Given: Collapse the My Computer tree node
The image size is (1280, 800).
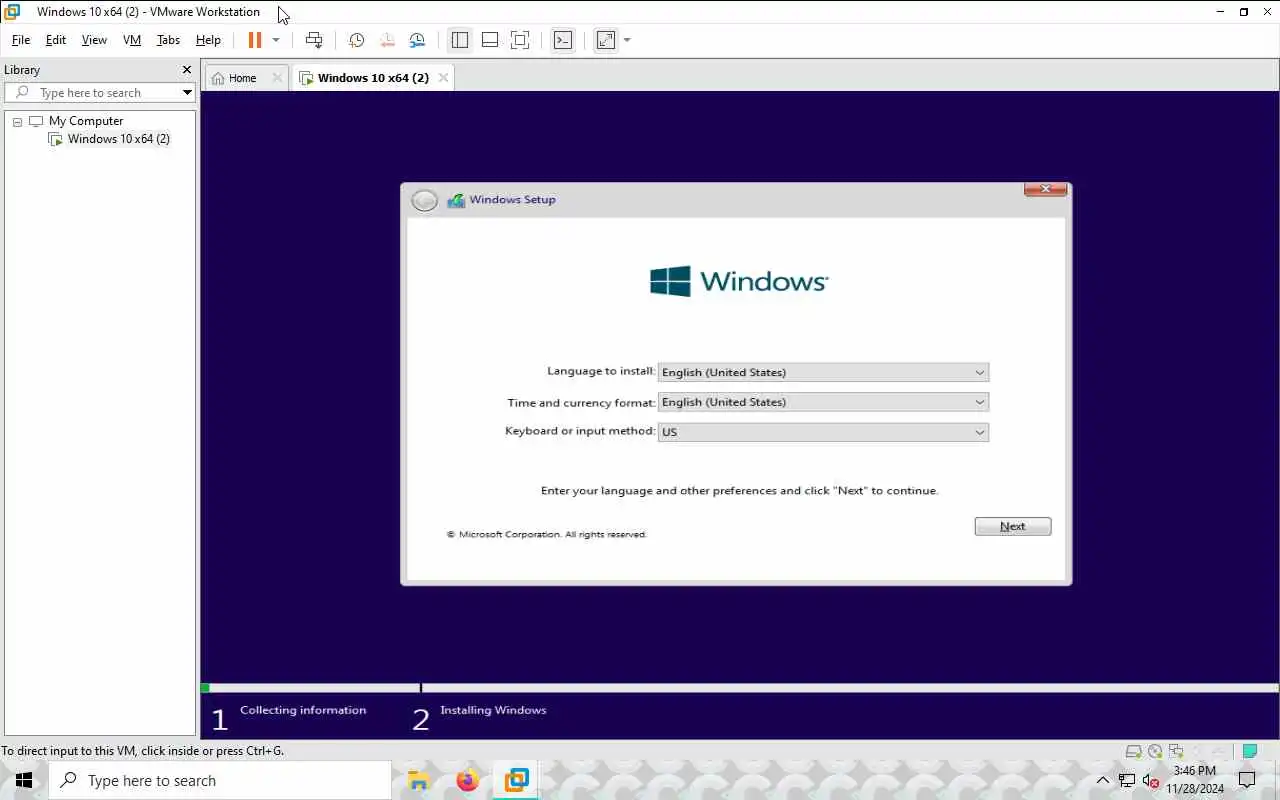Looking at the screenshot, I should (x=17, y=121).
